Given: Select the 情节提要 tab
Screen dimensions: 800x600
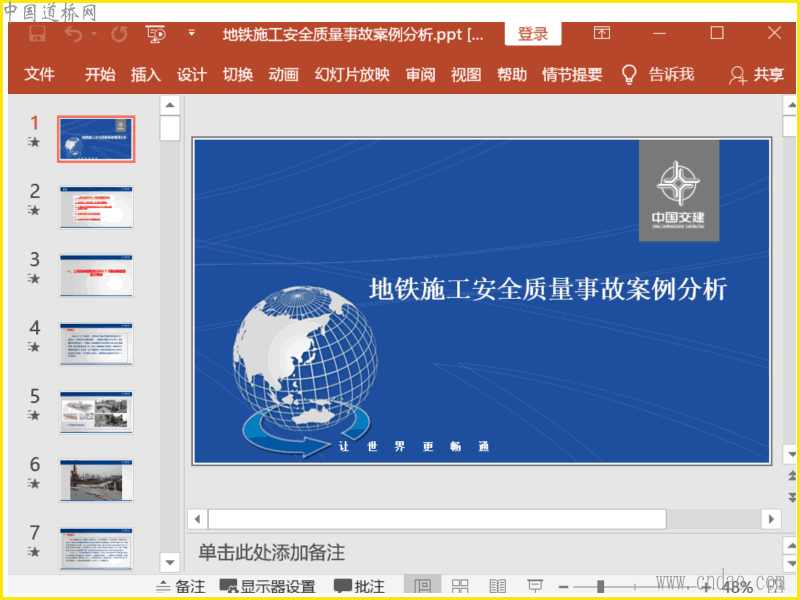Looking at the screenshot, I should pos(572,75).
